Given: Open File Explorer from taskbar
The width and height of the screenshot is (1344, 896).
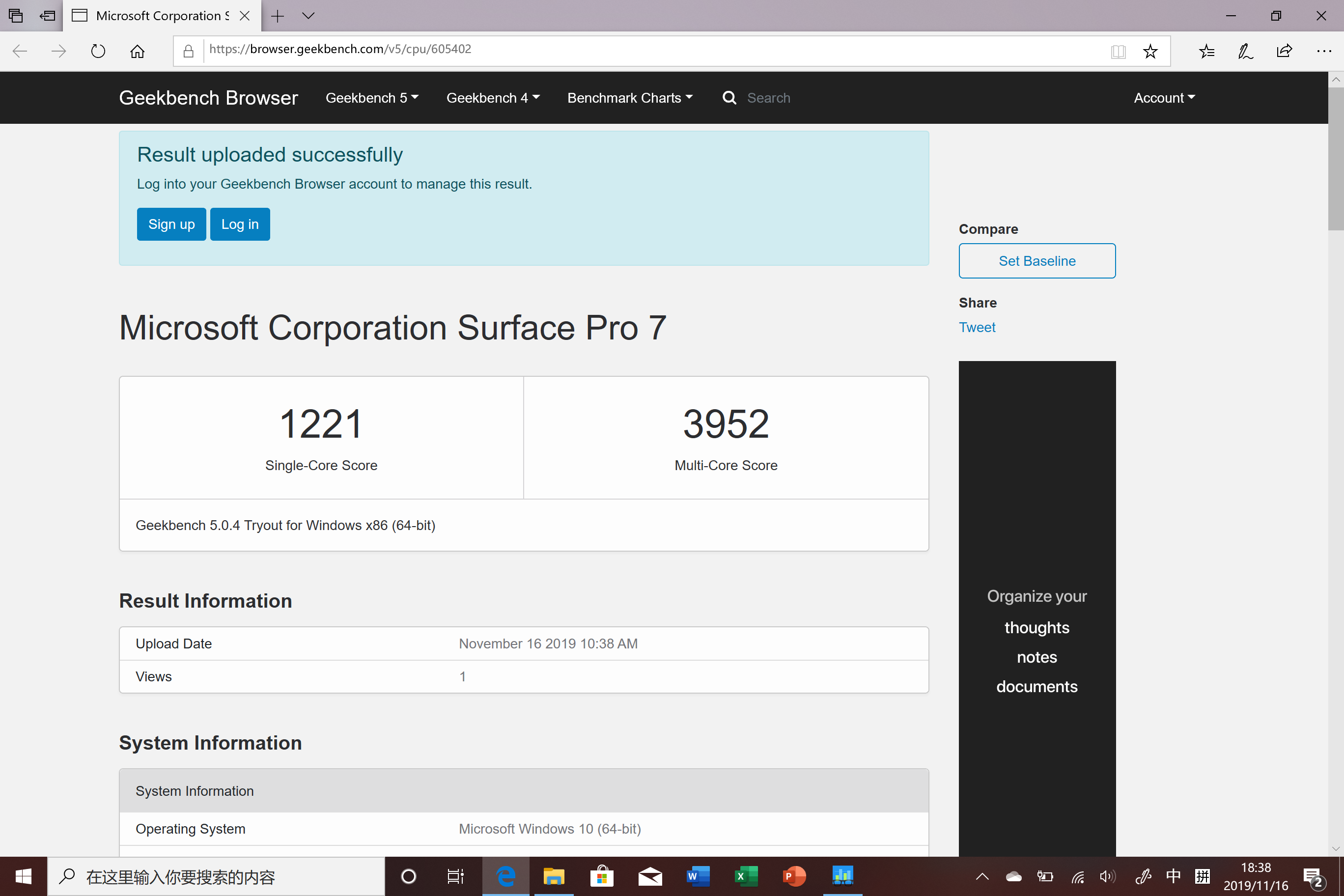Looking at the screenshot, I should pos(554,876).
